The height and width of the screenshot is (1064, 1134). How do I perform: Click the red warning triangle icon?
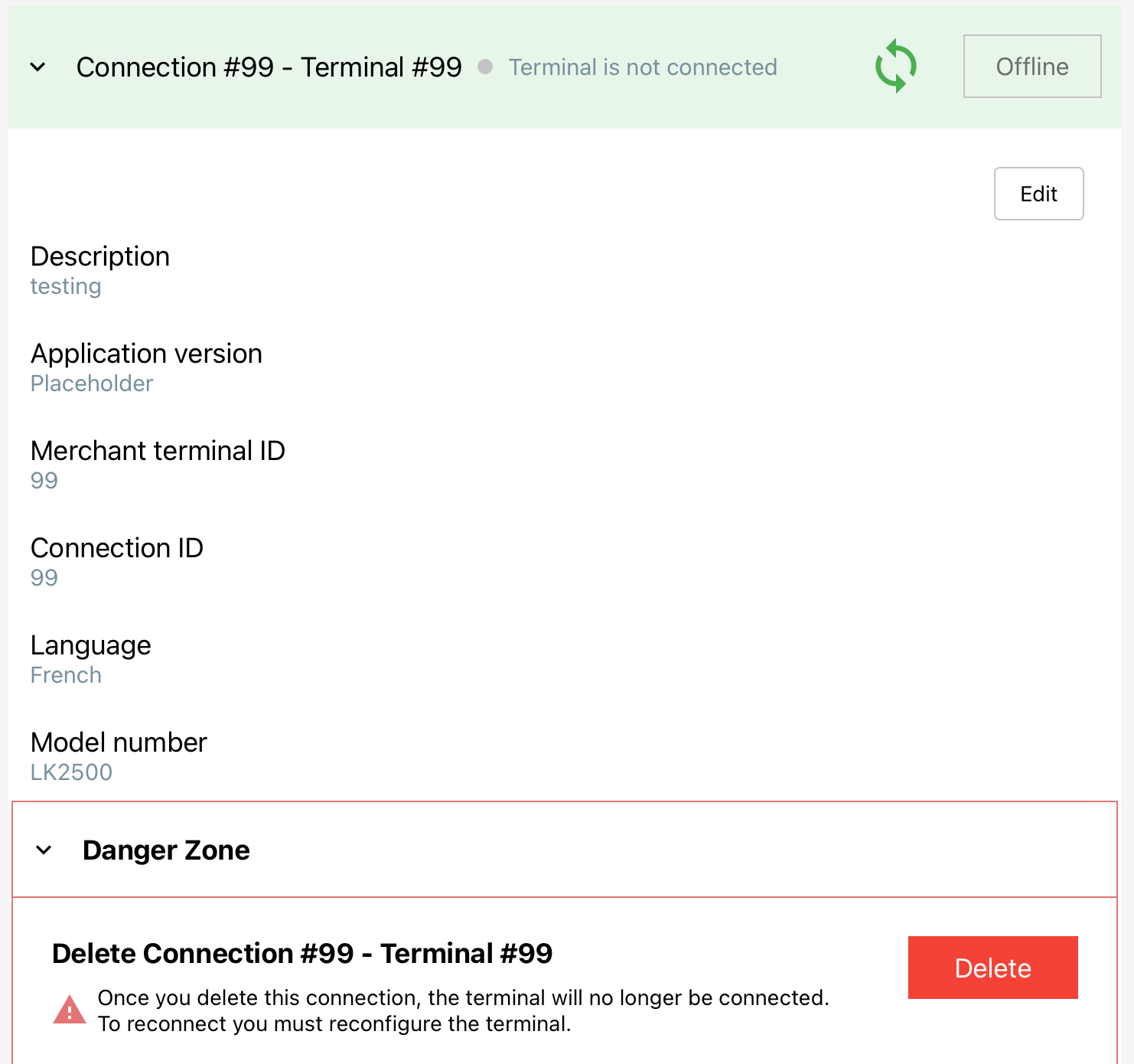[x=70, y=1010]
